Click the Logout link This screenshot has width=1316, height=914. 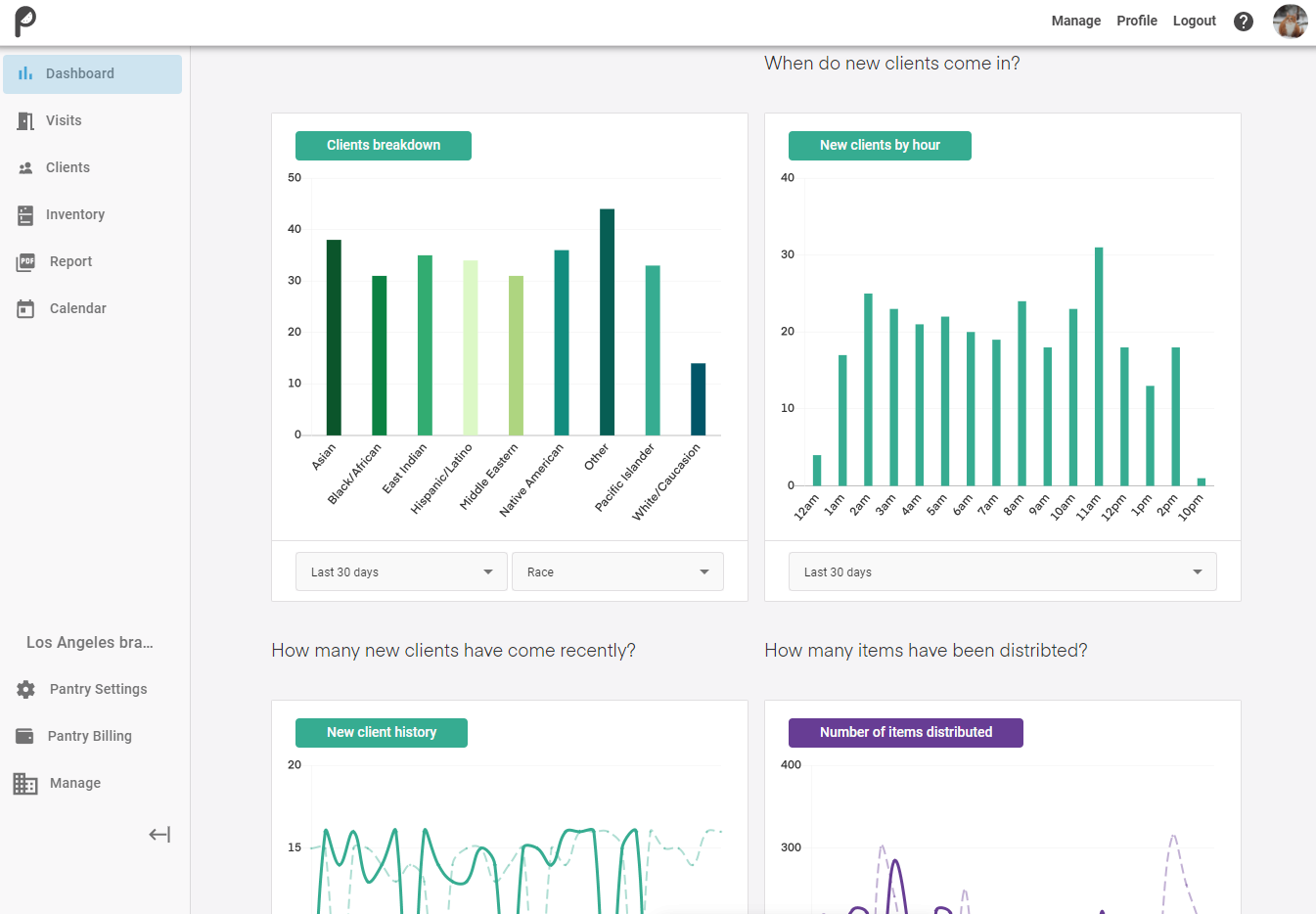1194,21
